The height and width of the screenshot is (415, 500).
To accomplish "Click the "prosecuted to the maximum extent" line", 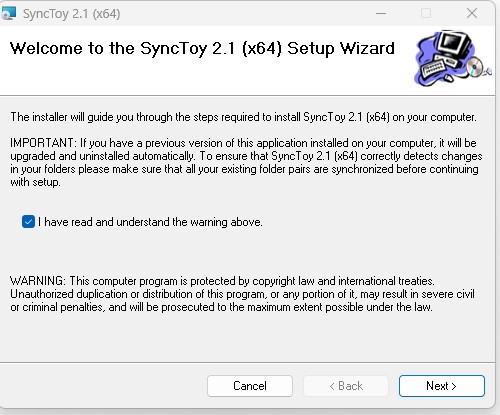I will pyautogui.click(x=221, y=307).
